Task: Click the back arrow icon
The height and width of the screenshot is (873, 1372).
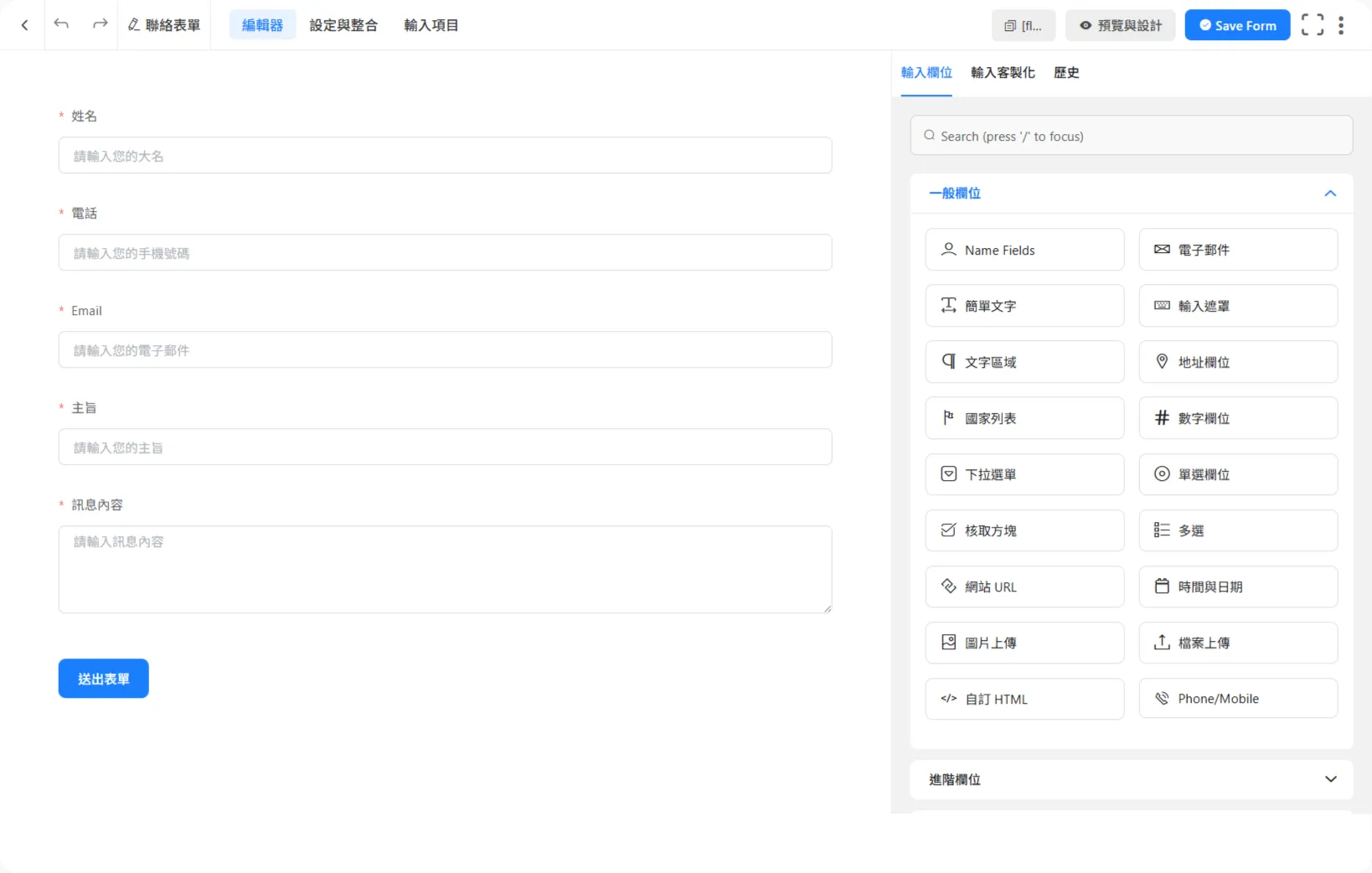Action: (24, 25)
